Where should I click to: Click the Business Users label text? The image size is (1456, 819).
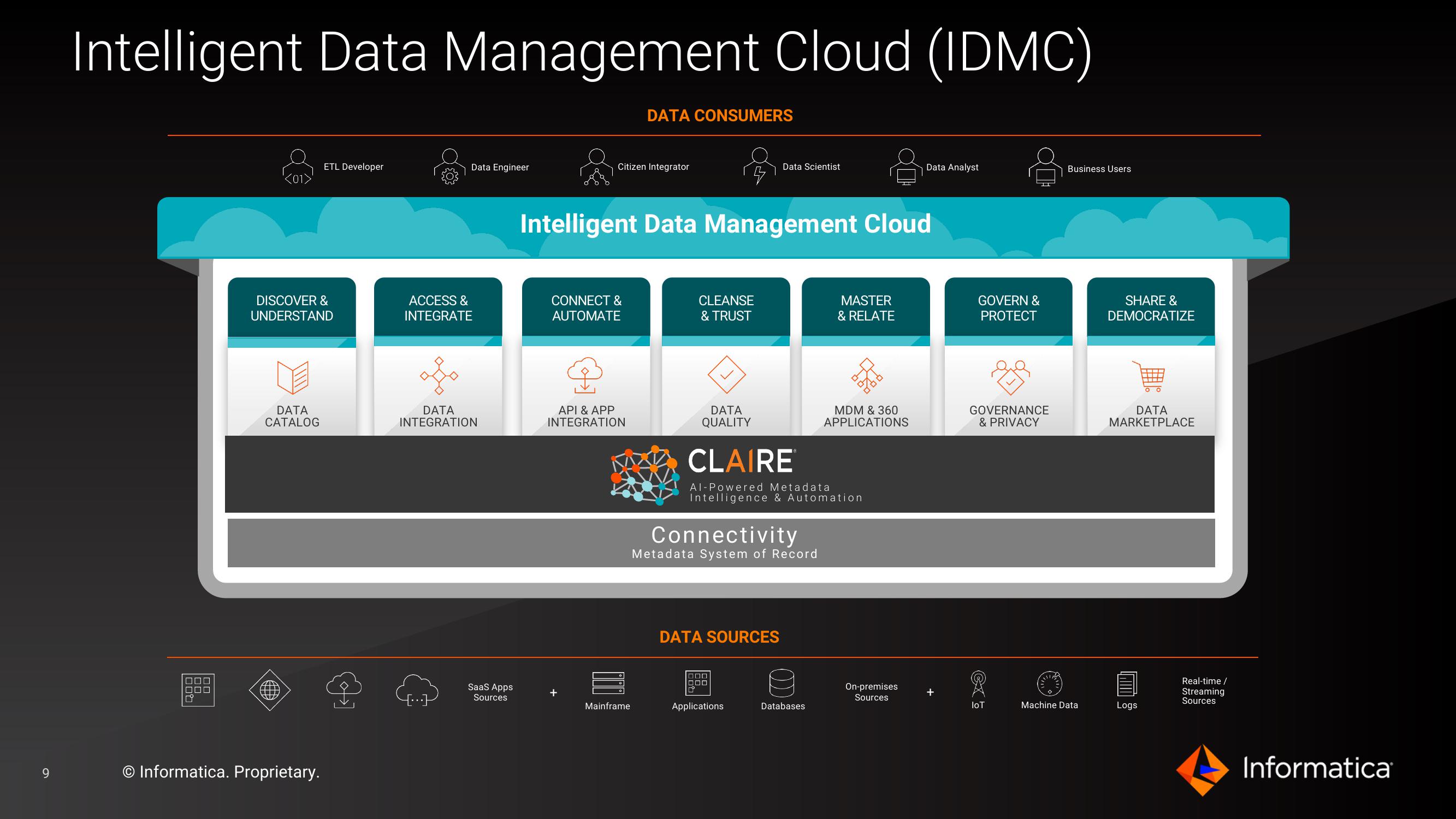[1099, 169]
